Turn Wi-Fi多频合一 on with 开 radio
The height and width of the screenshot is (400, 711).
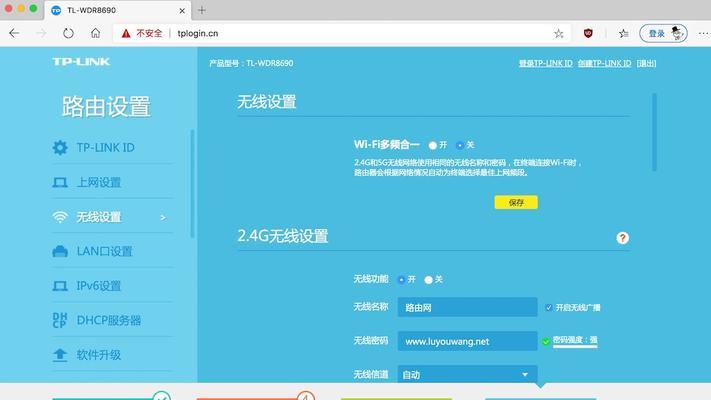[x=433, y=145]
